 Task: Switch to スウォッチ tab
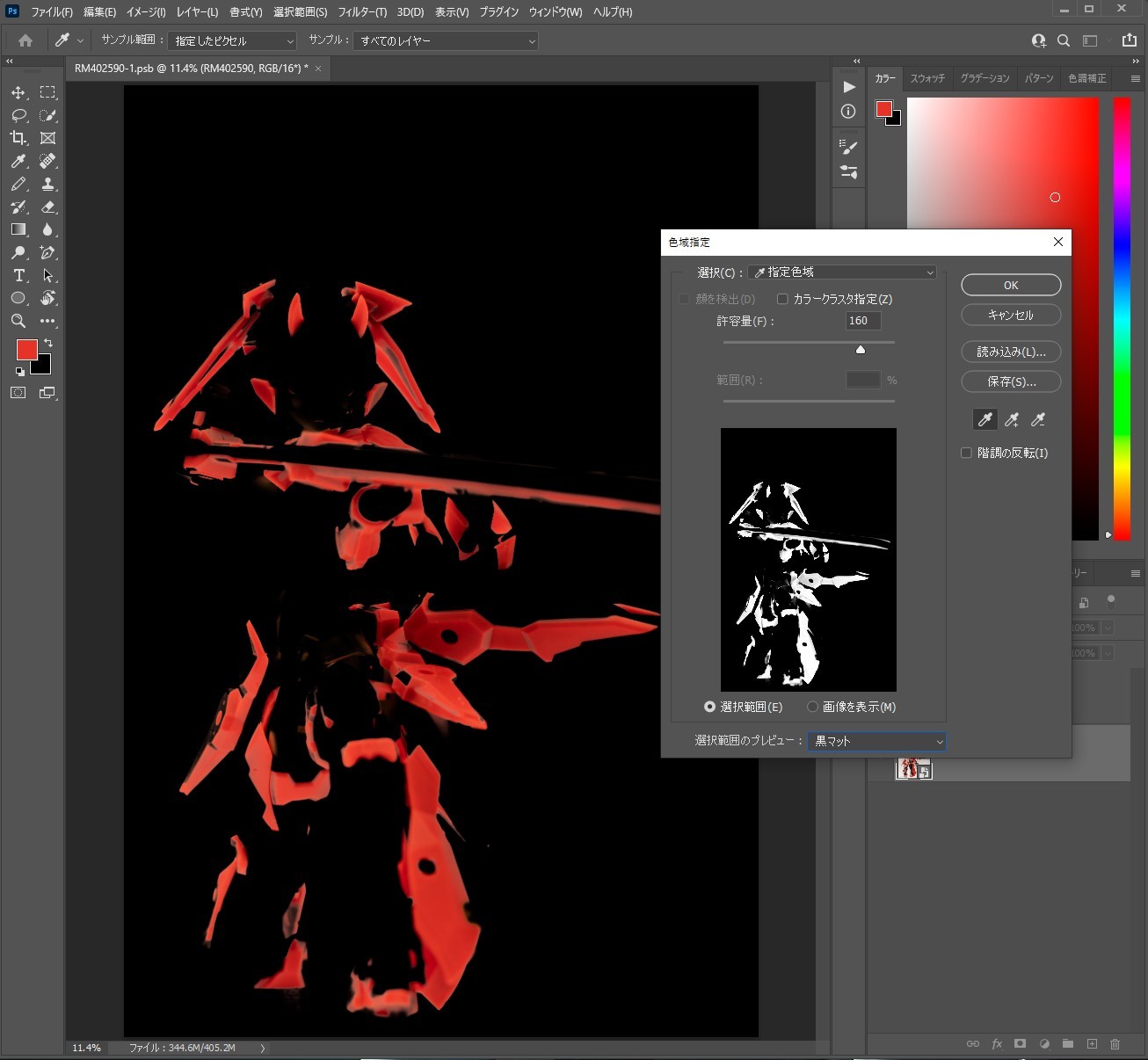927,78
